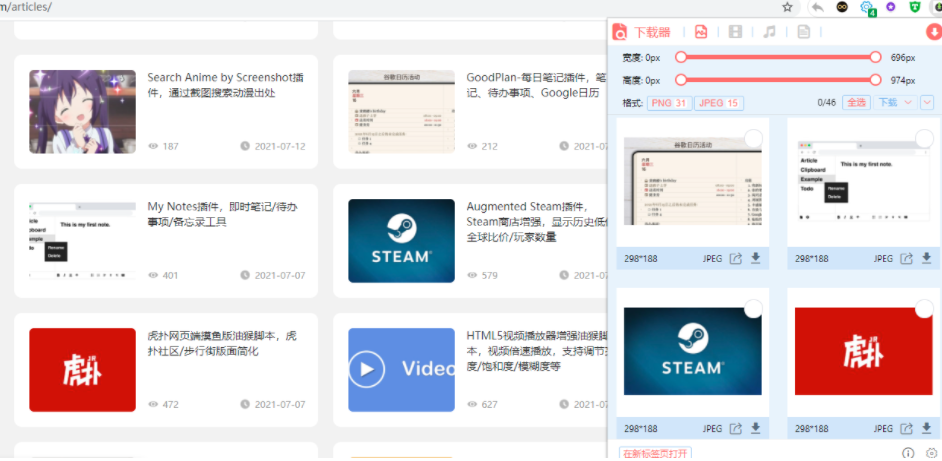The height and width of the screenshot is (461, 942).
Task: Click the view count 627
Action: coord(482,405)
